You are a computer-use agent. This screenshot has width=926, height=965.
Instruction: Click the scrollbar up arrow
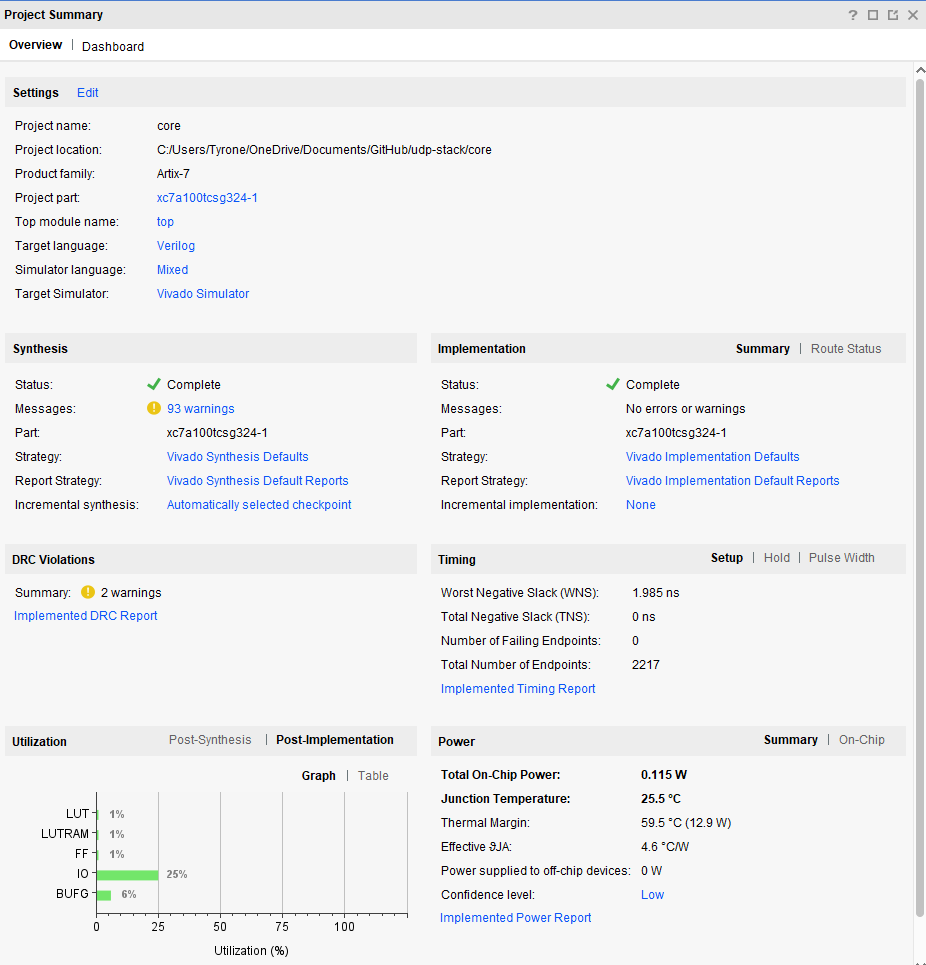[x=920, y=70]
